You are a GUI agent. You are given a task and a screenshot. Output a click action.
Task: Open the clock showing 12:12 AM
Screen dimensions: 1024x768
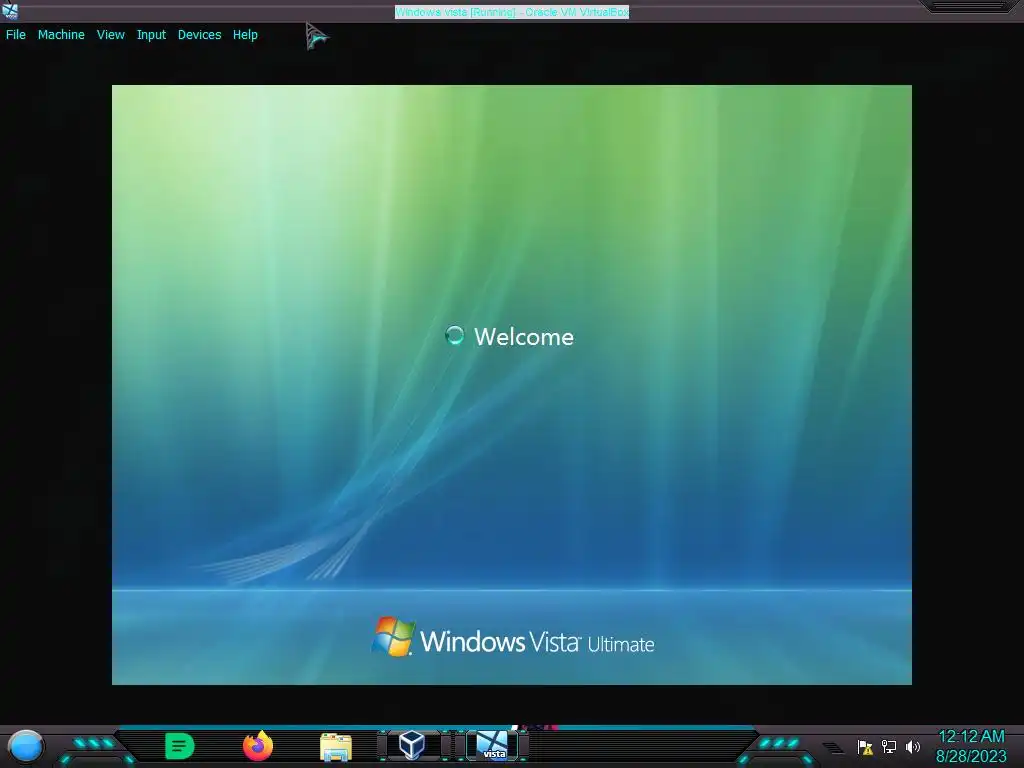[971, 737]
